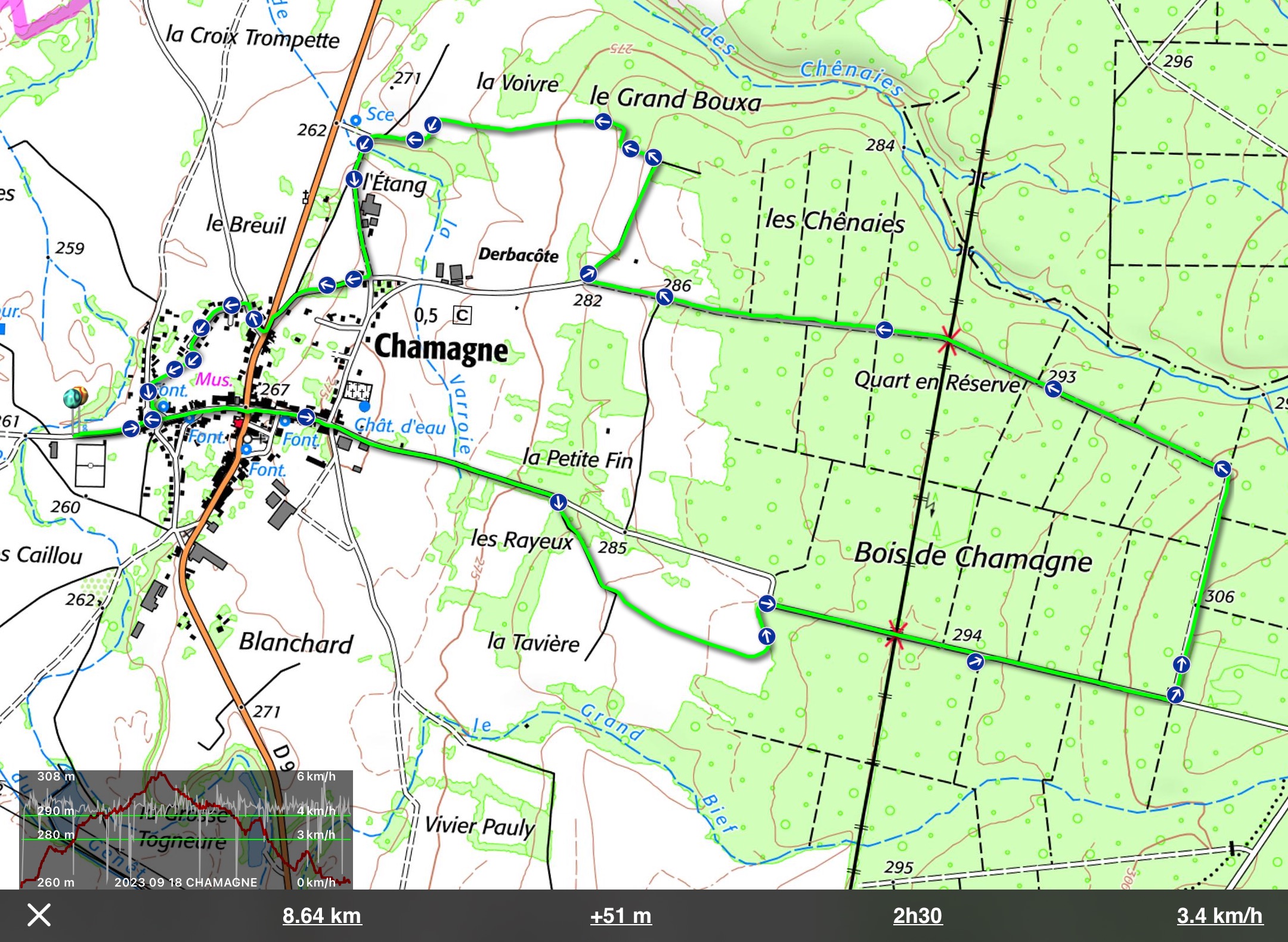This screenshot has height=942, width=1288.
Task: Tap the direction arrow below Derbacôte label
Action: 588,274
